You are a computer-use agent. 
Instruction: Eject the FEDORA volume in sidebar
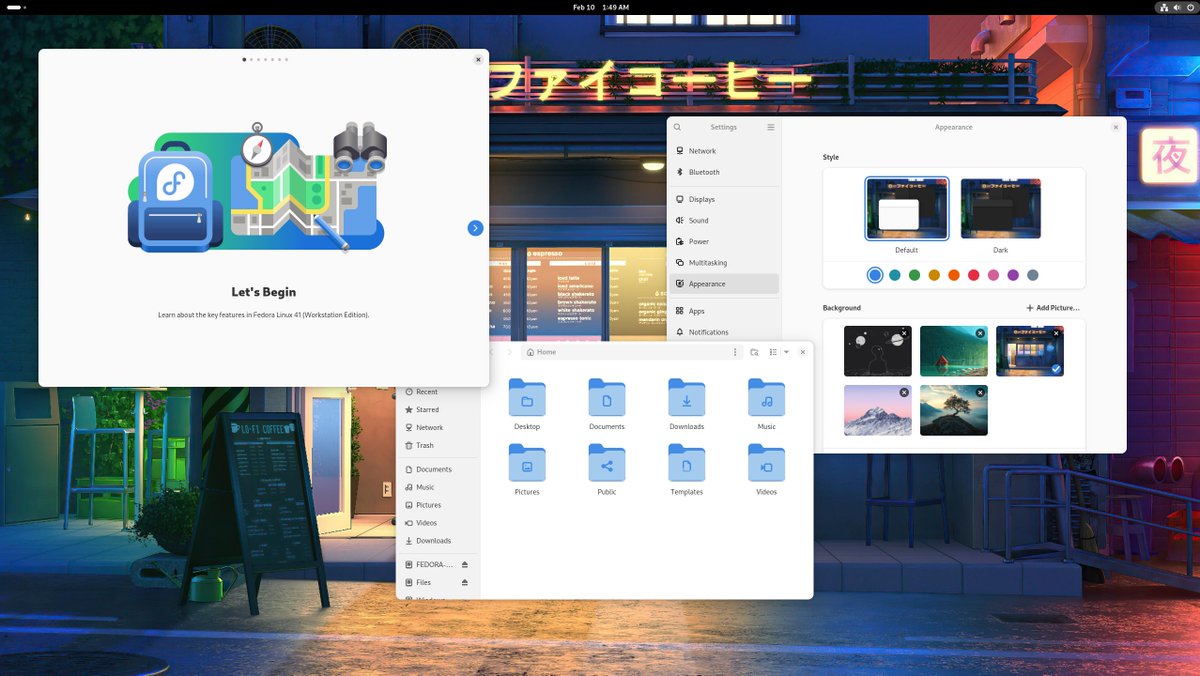[464, 564]
